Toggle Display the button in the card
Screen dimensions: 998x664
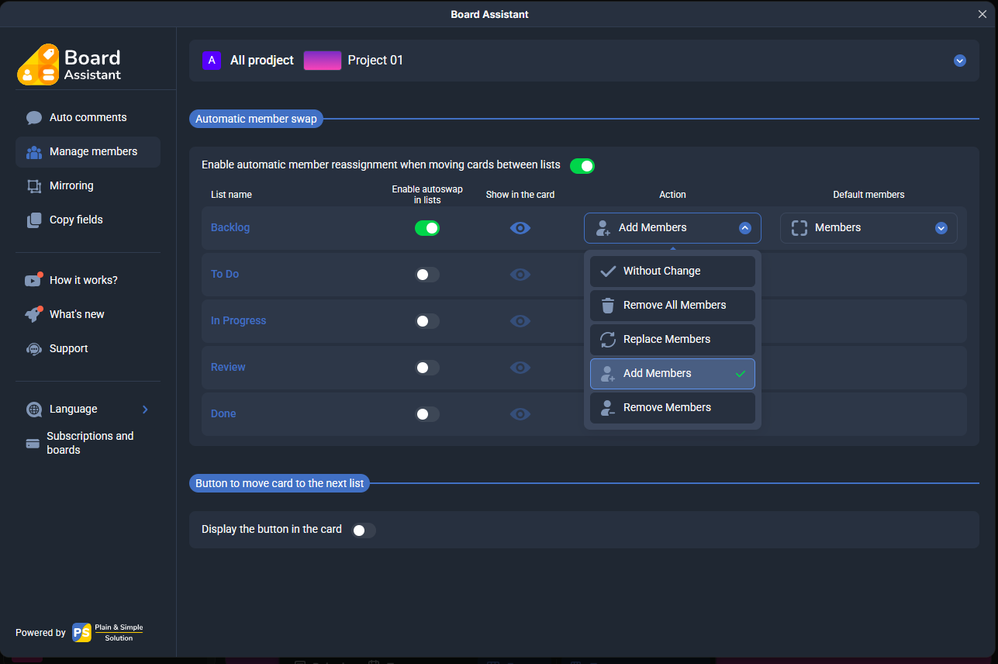[x=363, y=530]
